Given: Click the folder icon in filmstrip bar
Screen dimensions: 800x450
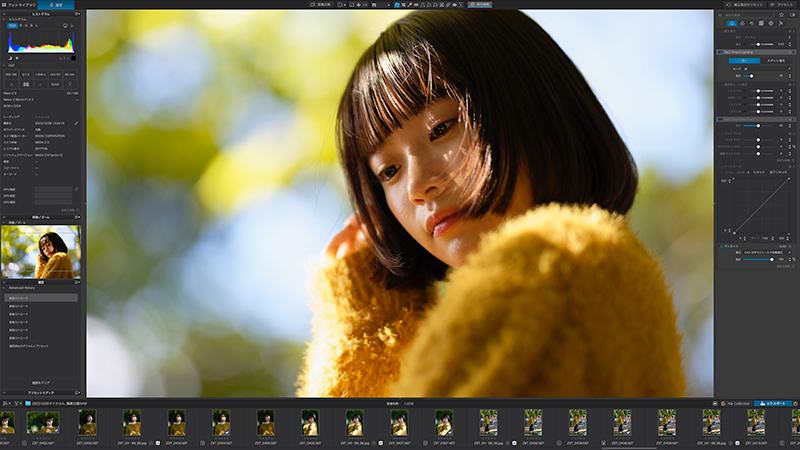Looking at the screenshot, I should tap(28, 403).
